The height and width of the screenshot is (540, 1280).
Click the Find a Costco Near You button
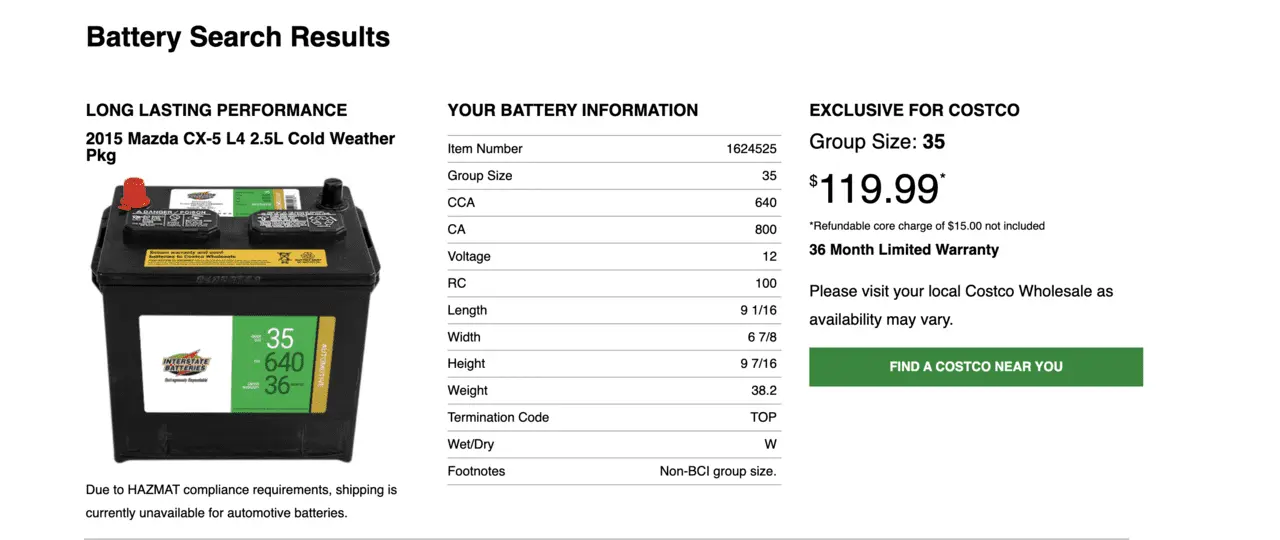tap(976, 367)
